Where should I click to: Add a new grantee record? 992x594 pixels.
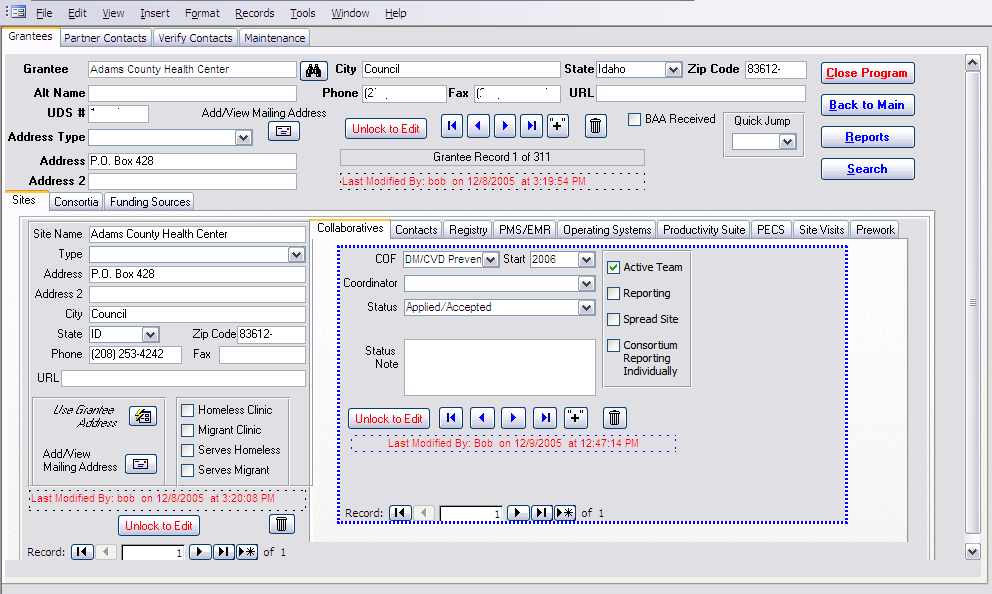tap(557, 127)
